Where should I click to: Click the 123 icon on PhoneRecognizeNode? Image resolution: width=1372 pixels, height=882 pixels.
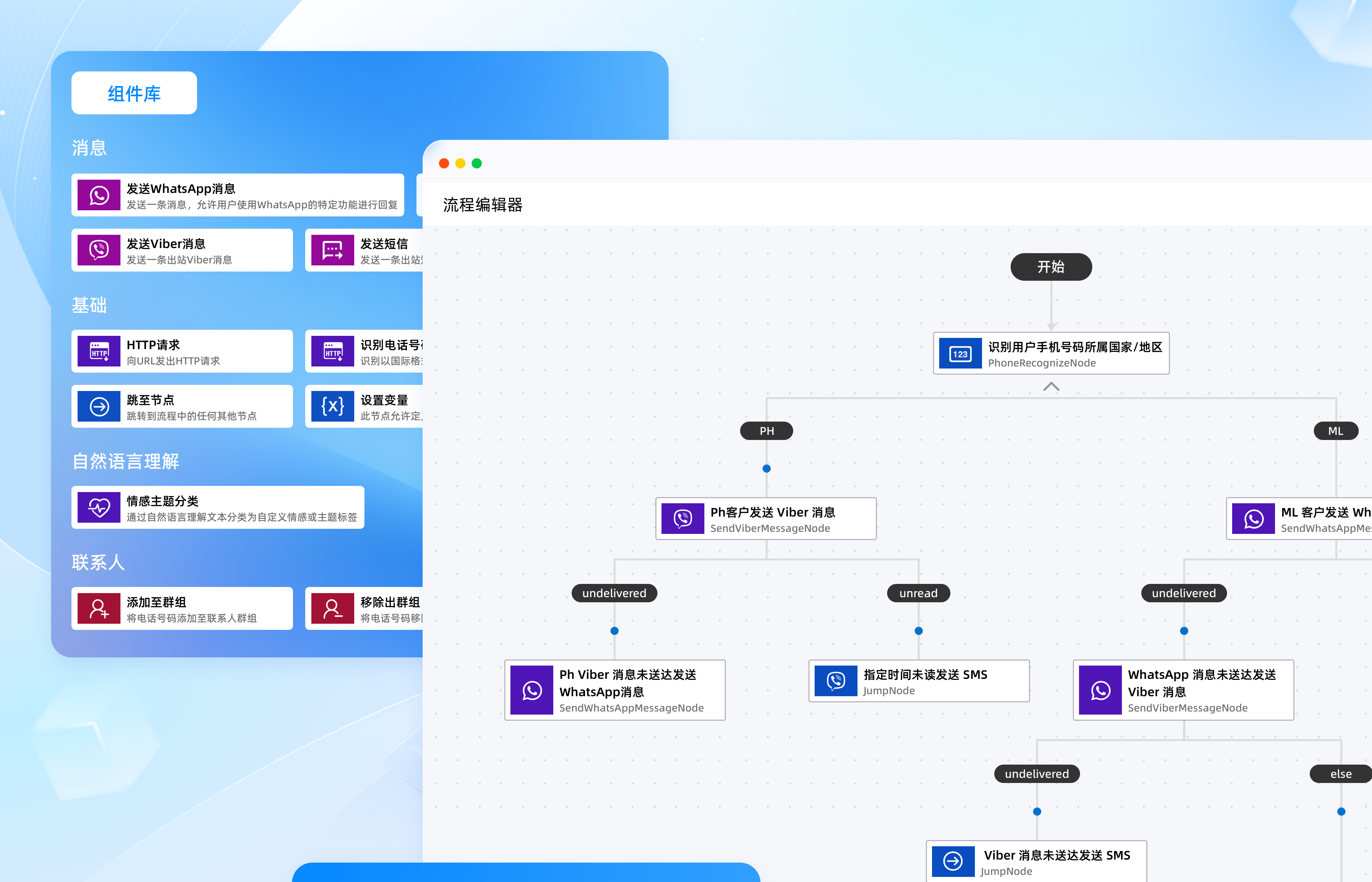[960, 354]
